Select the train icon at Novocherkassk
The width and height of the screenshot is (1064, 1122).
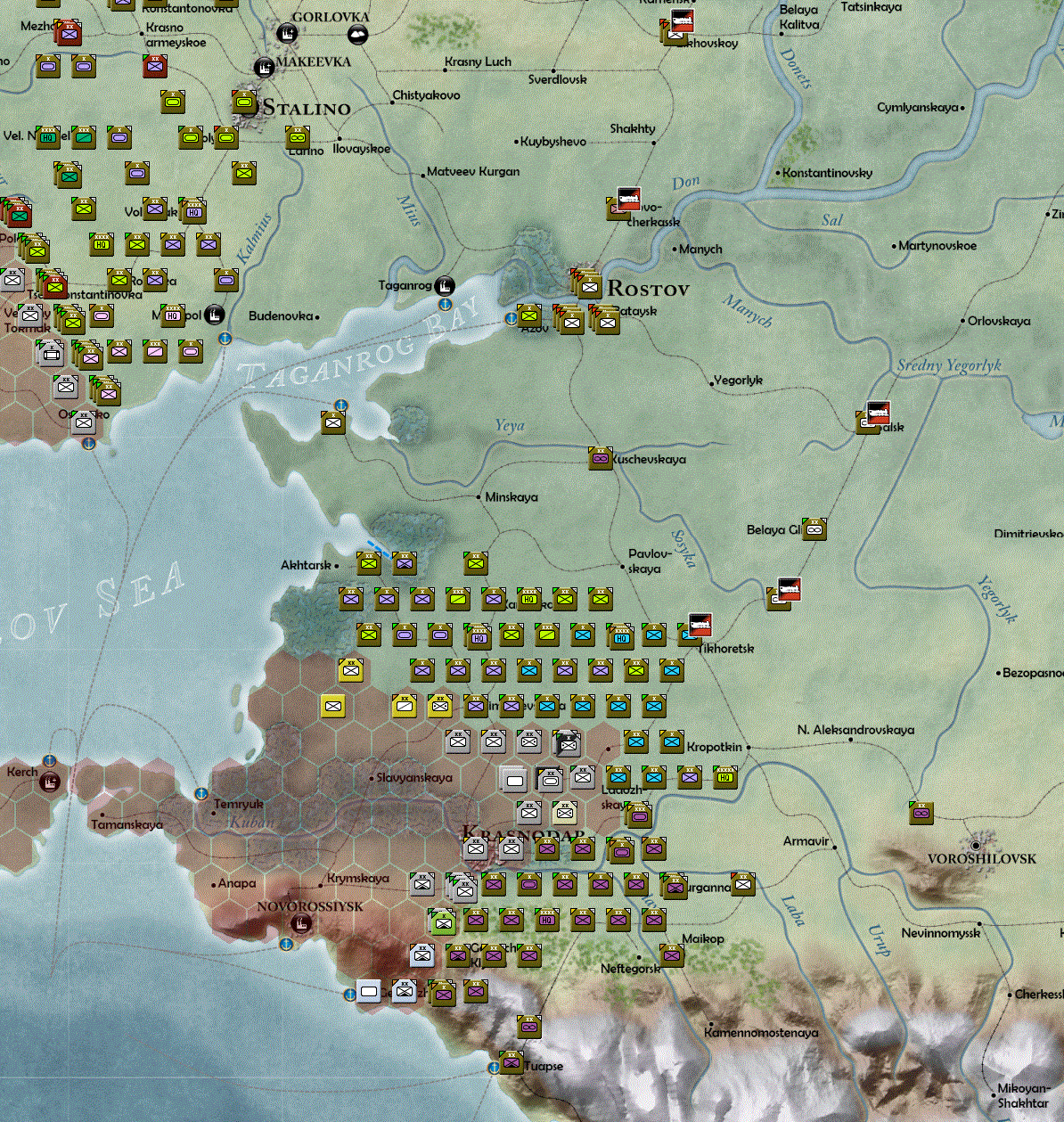[x=629, y=199]
